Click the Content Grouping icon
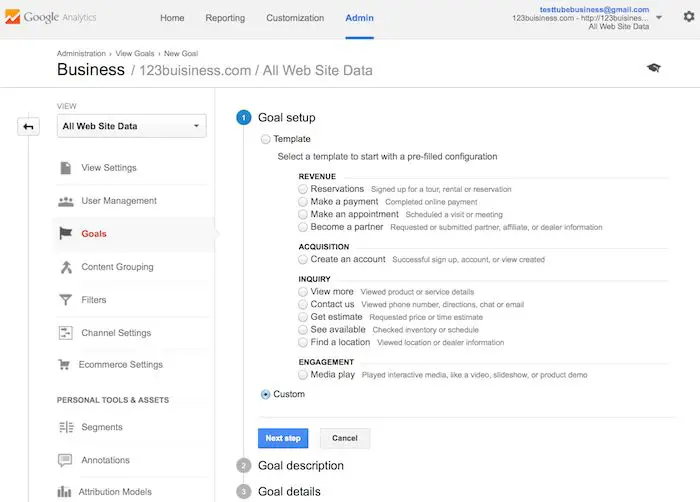 (x=65, y=267)
